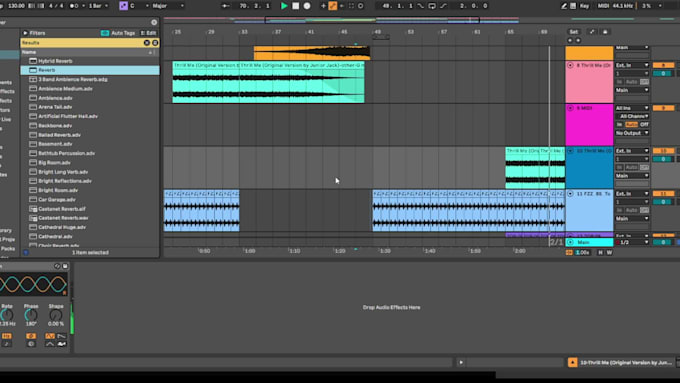680x383 pixels.
Task: Toggle the Key map mode switch
Action: tap(584, 6)
